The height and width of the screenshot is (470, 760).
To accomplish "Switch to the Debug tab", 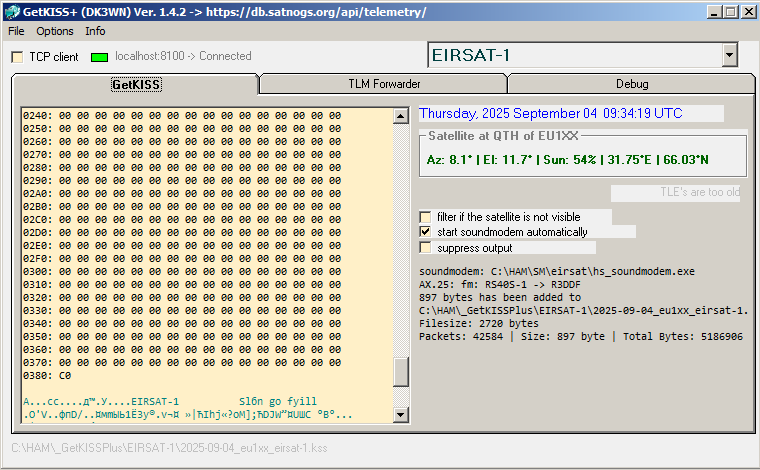I will click(x=631, y=84).
